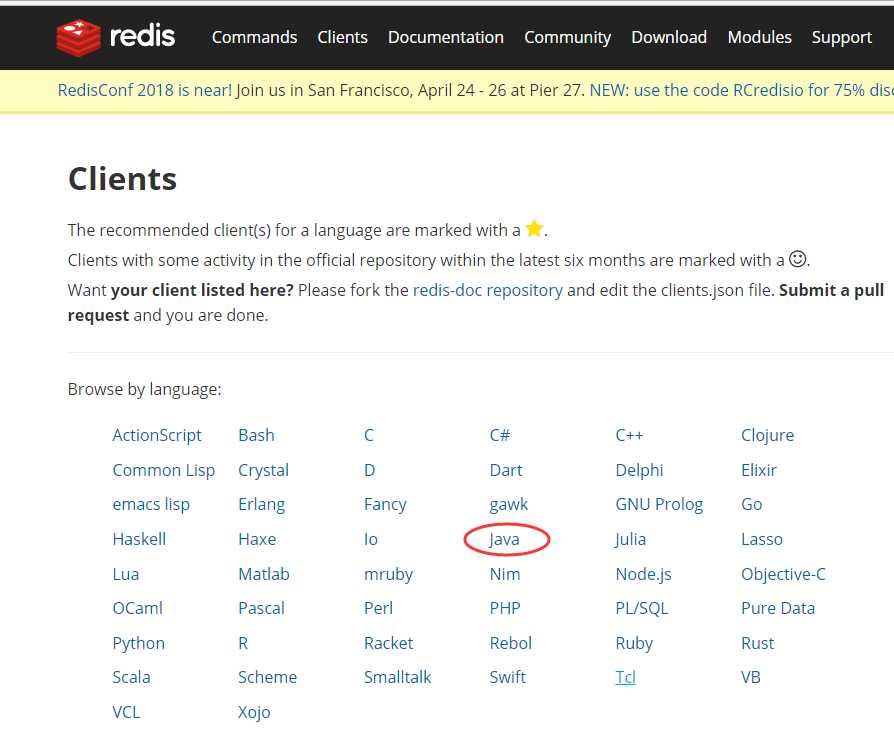Select the Smalltalk language link
This screenshot has height=748, width=894.
coord(397,677)
